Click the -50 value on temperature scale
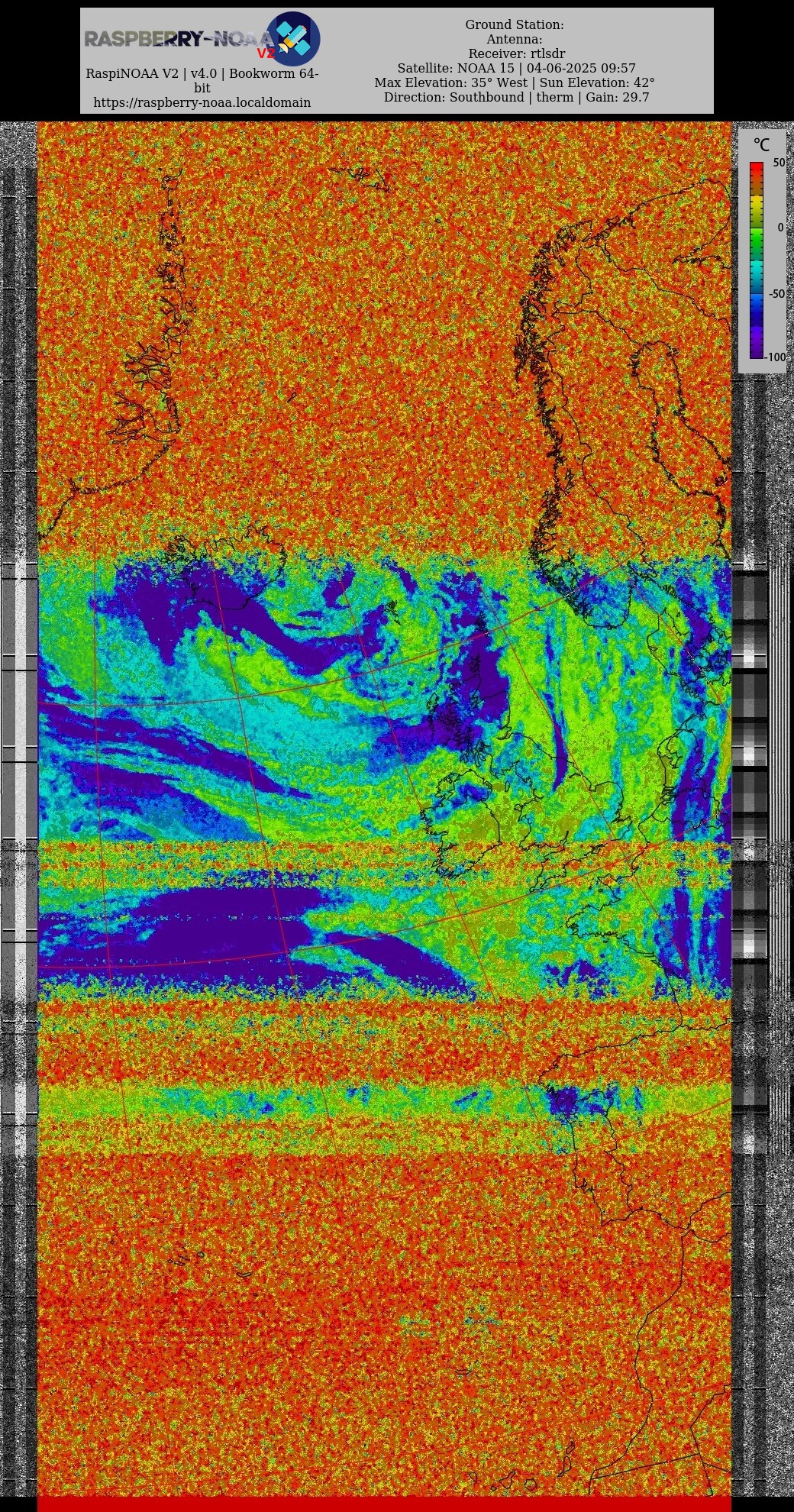 tap(776, 294)
